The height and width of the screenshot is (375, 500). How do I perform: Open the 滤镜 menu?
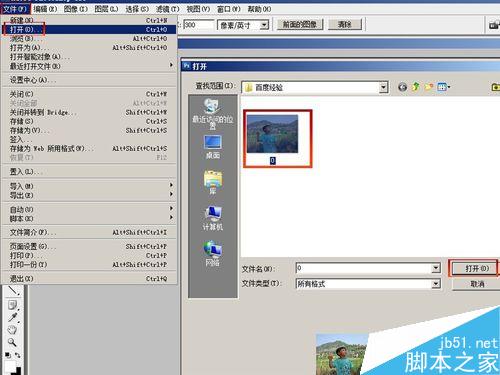pos(168,9)
